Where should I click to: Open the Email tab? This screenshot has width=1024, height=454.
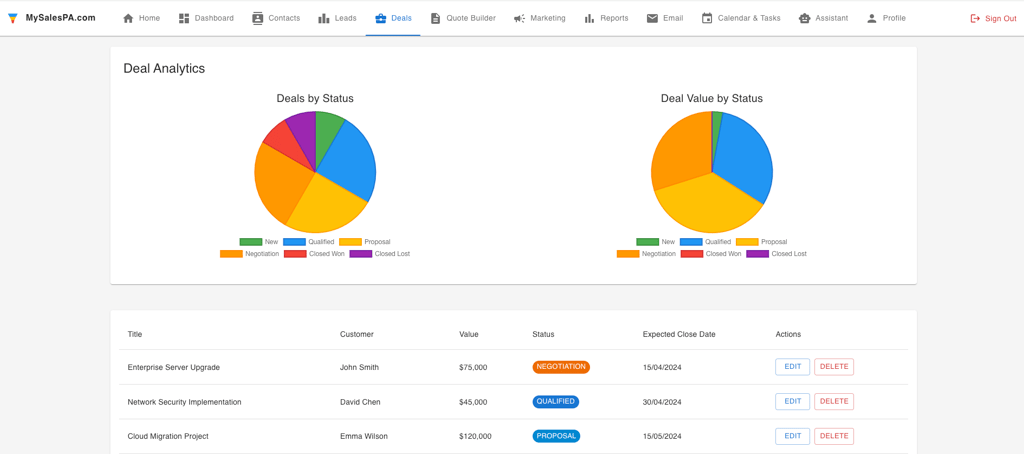tap(665, 18)
